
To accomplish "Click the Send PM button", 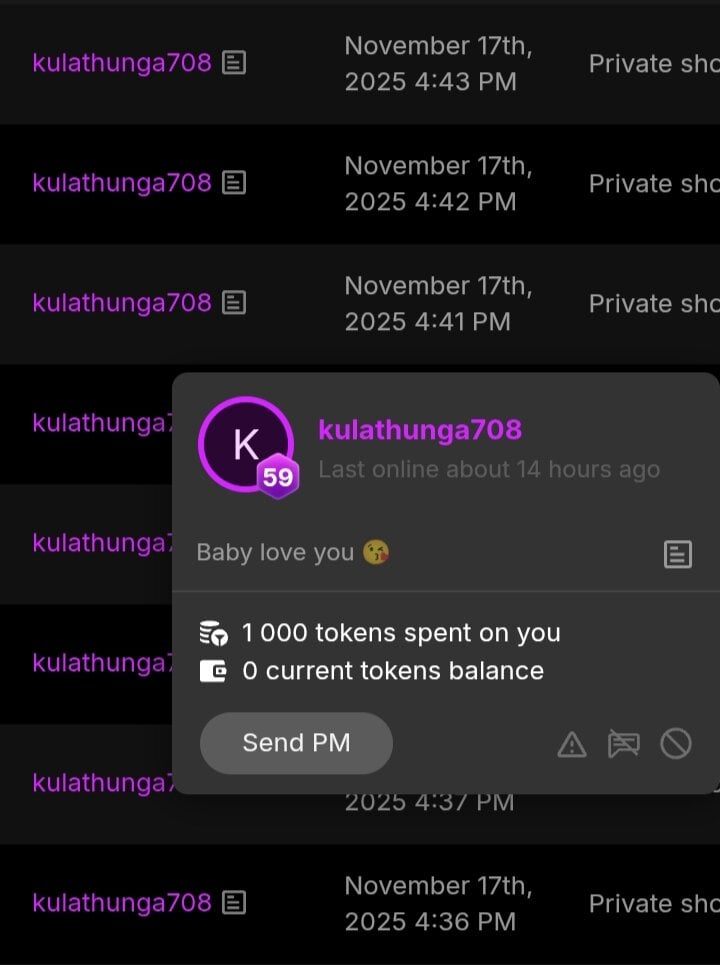I will pos(296,743).
